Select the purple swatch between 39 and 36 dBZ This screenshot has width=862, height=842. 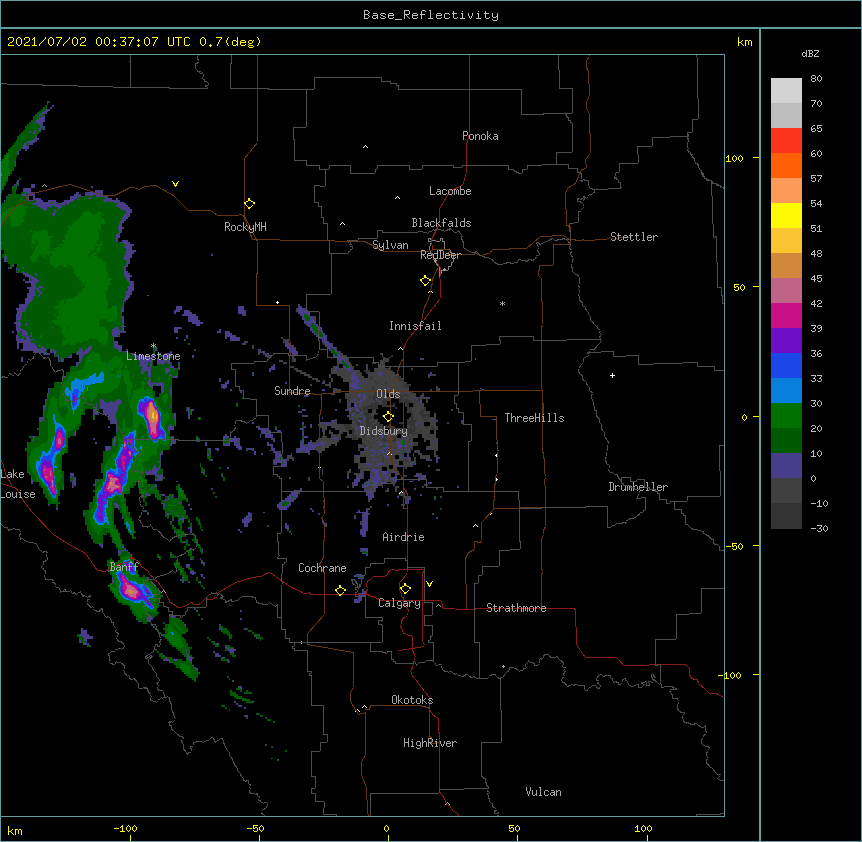click(786, 341)
